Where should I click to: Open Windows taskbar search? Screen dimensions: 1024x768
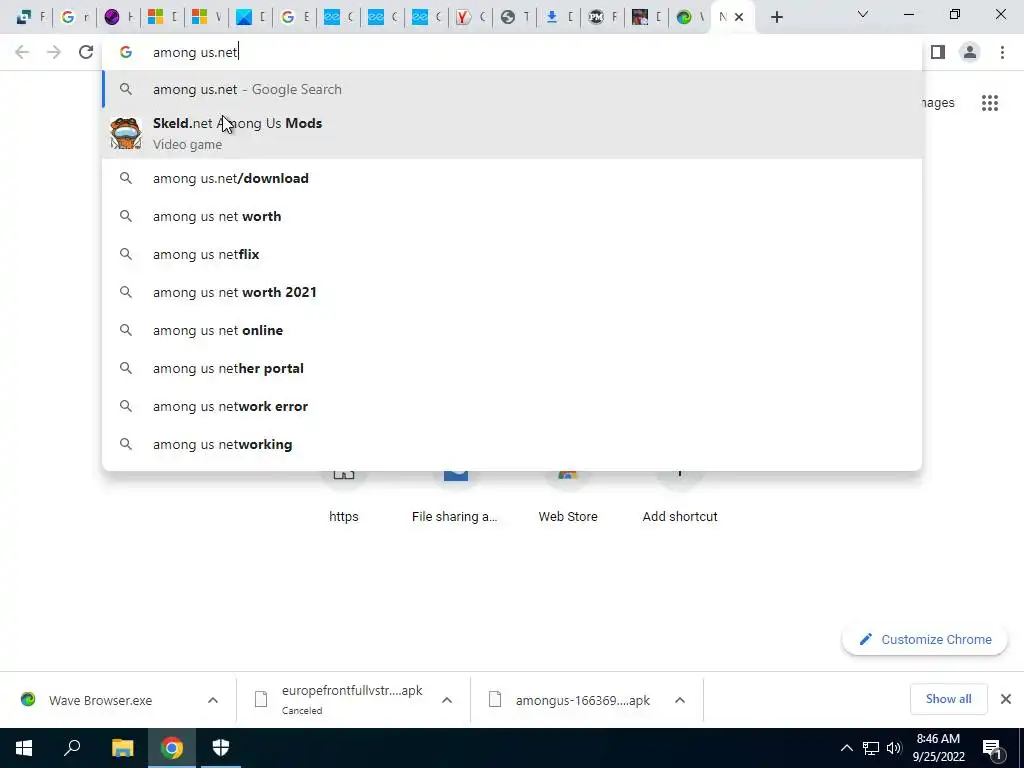[x=72, y=748]
